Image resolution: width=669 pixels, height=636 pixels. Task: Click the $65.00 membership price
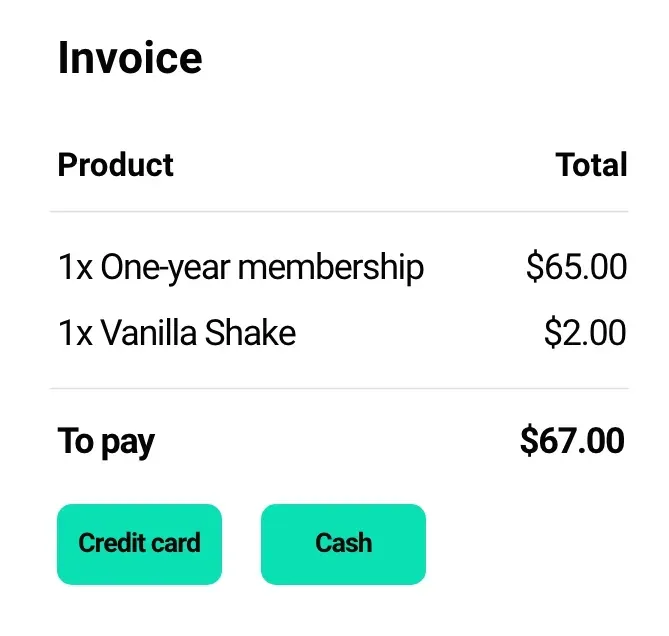576,268
